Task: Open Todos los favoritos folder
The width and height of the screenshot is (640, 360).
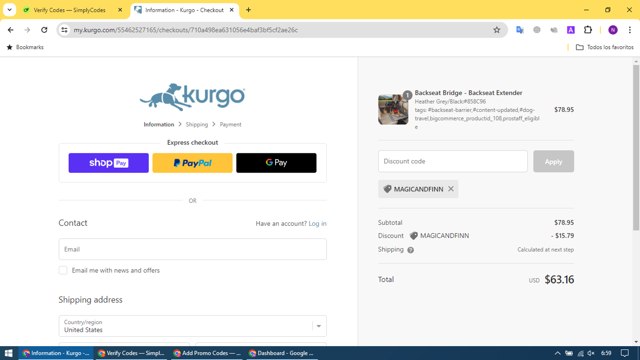Action: pos(605,47)
